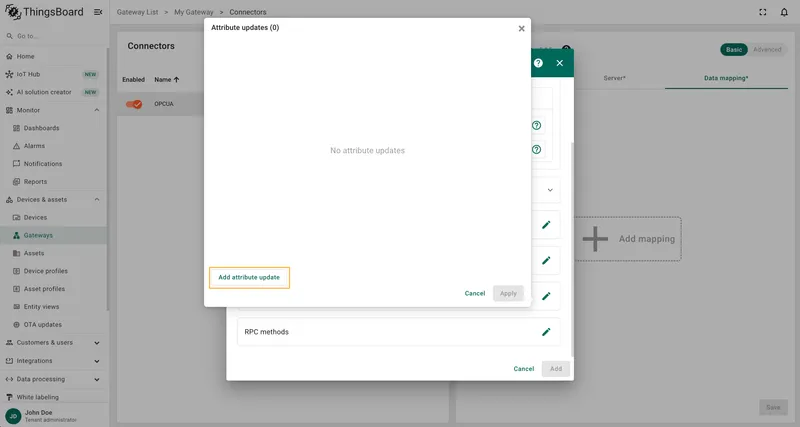Click the Assets icon
The width and height of the screenshot is (800, 427).
click(x=16, y=253)
